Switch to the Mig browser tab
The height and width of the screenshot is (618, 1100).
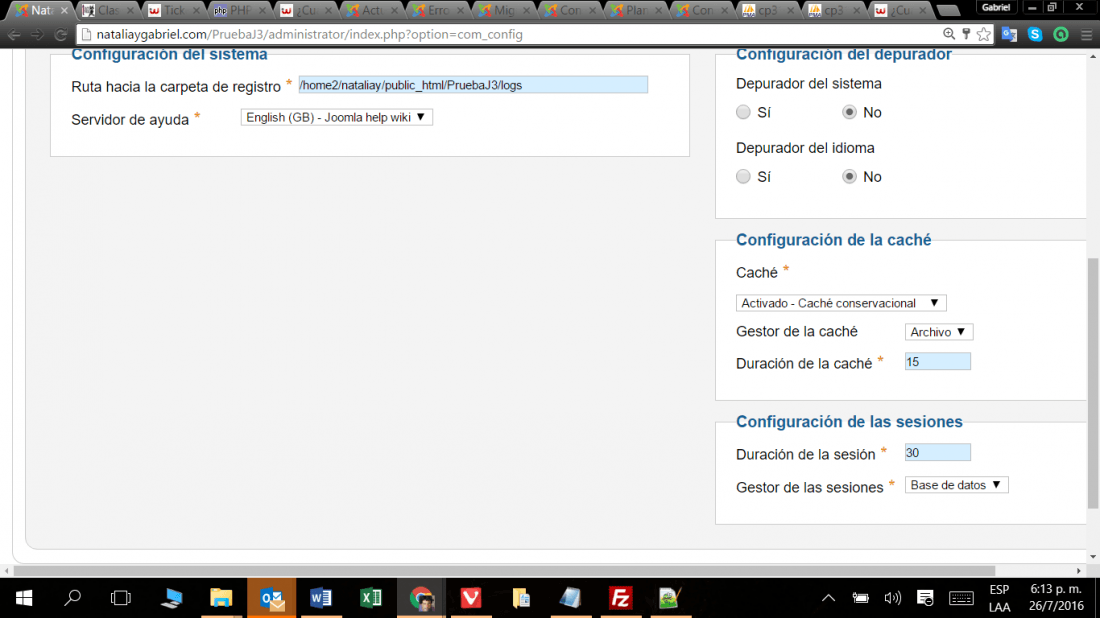click(504, 11)
